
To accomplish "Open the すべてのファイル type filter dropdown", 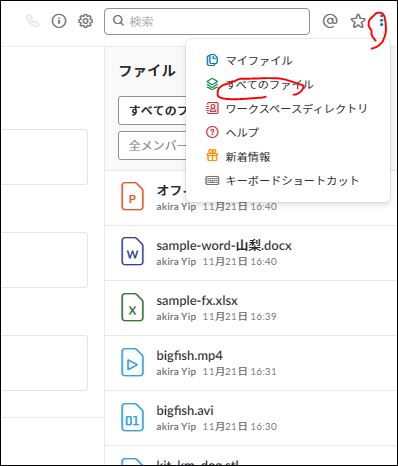I will click(x=153, y=110).
